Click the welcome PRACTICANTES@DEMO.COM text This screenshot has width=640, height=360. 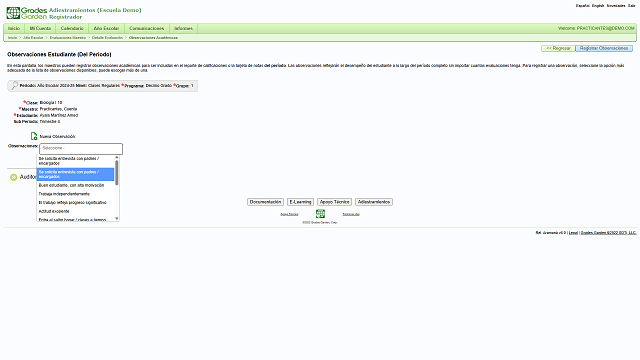[x=596, y=28]
